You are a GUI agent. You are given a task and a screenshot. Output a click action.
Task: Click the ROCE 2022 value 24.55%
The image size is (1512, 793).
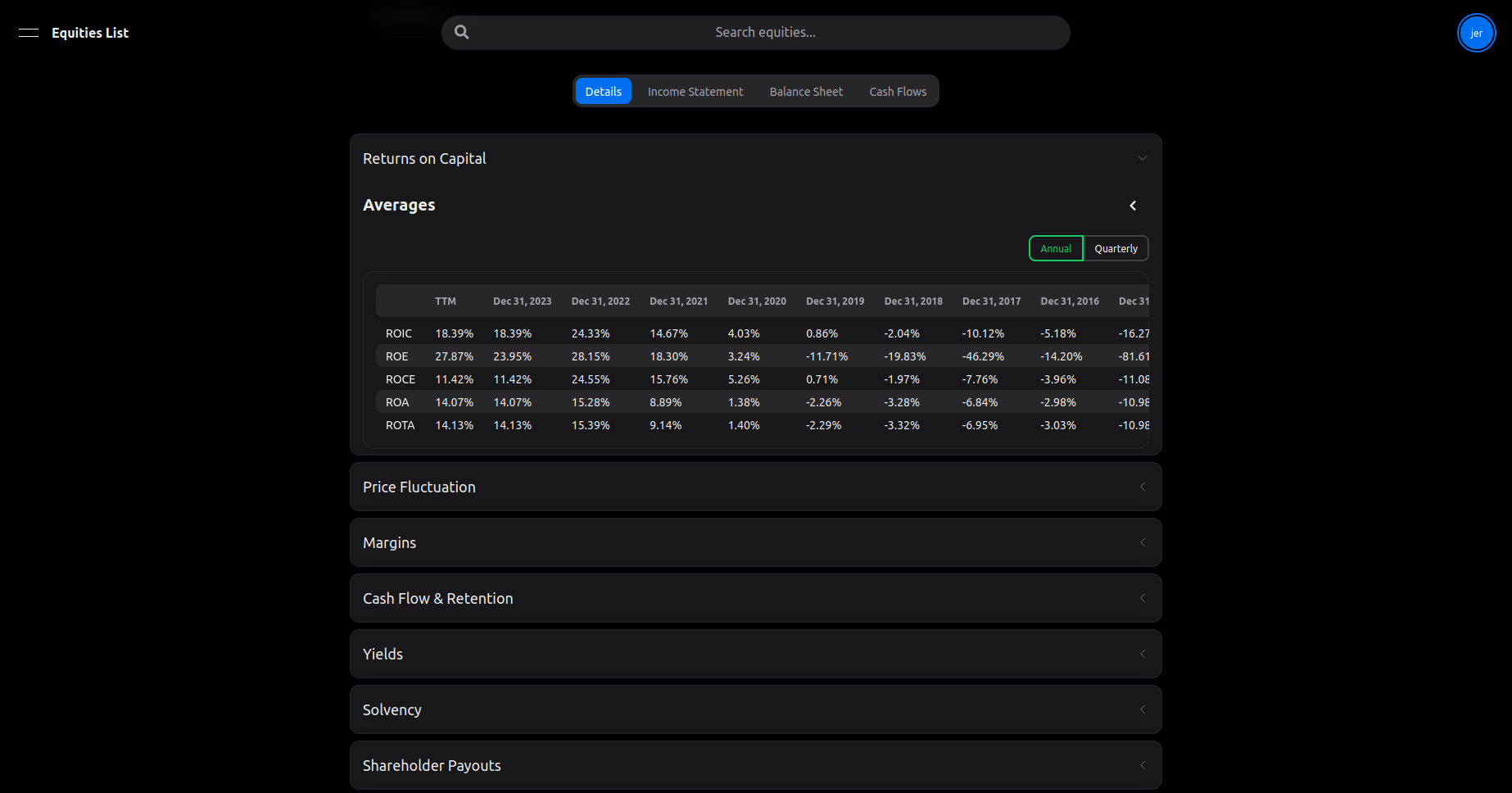coord(591,379)
